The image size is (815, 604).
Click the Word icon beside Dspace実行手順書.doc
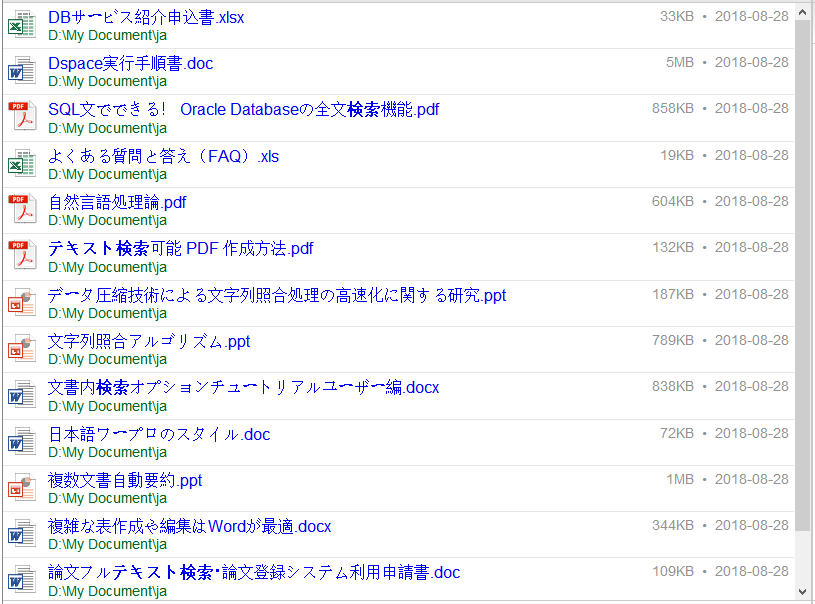[x=21, y=71]
